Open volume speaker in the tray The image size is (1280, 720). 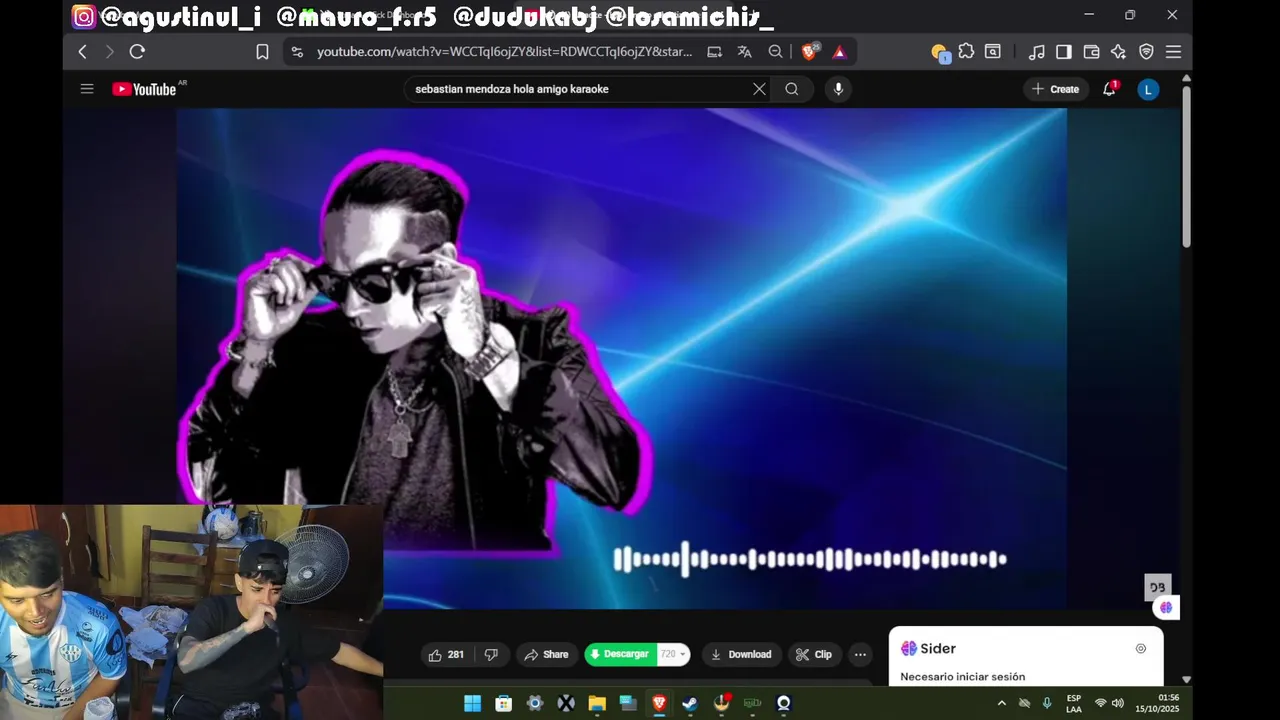click(x=1118, y=703)
